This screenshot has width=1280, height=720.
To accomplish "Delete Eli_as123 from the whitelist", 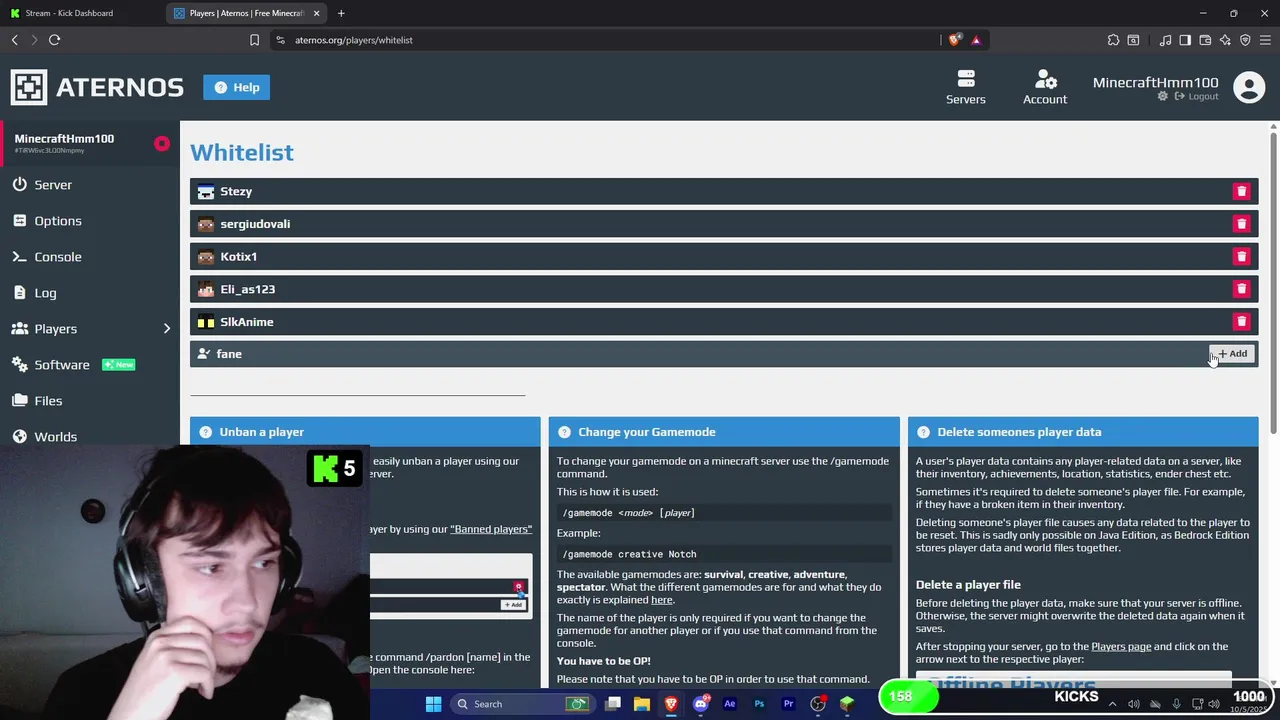I will coord(1241,289).
